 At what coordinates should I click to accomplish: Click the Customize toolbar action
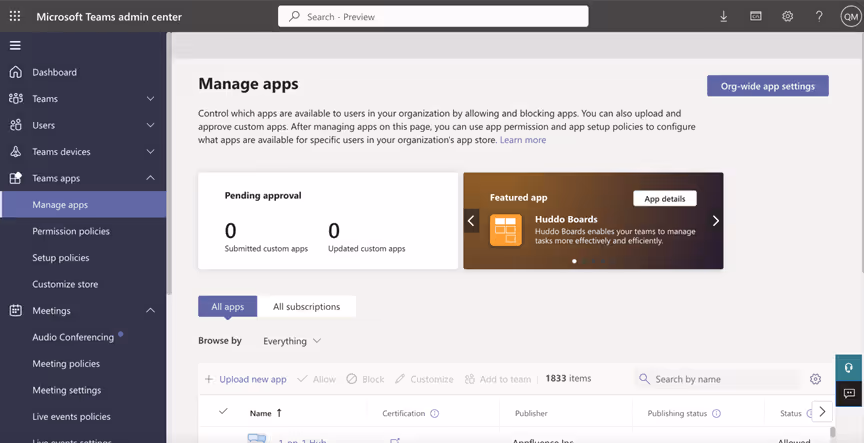[424, 379]
